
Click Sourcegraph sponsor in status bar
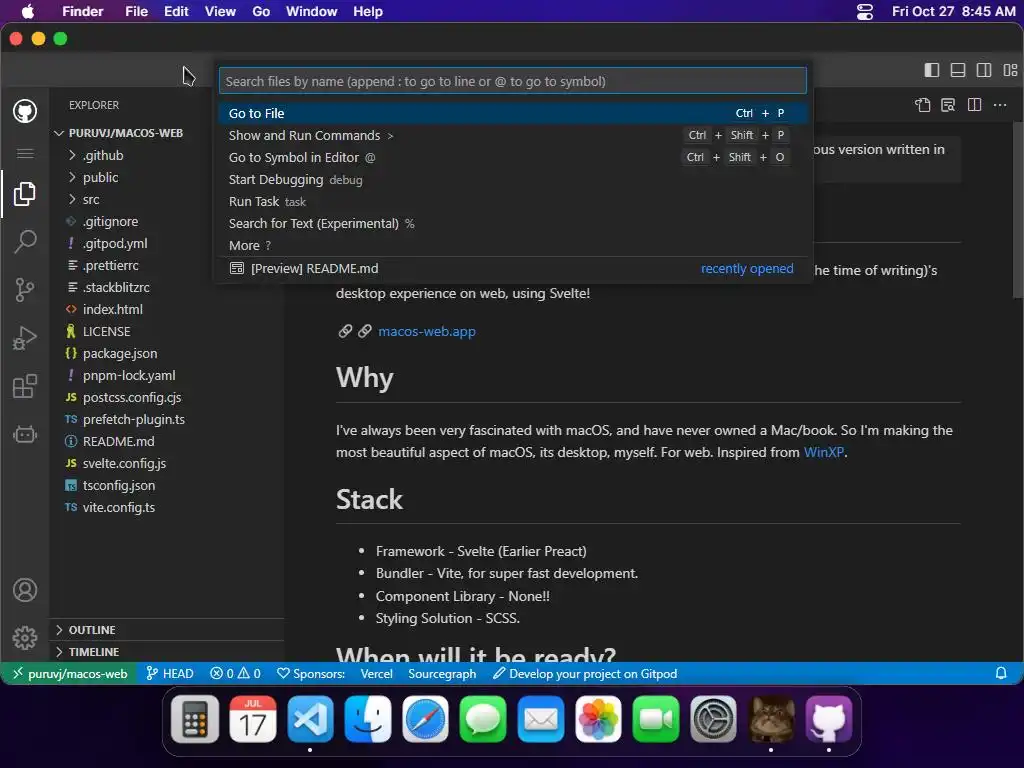tap(442, 673)
